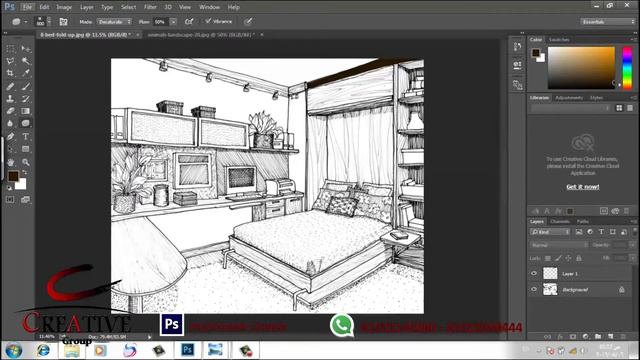Screen dimensions: 640x360
Task: Select the Path Selection tool
Action: [10, 149]
